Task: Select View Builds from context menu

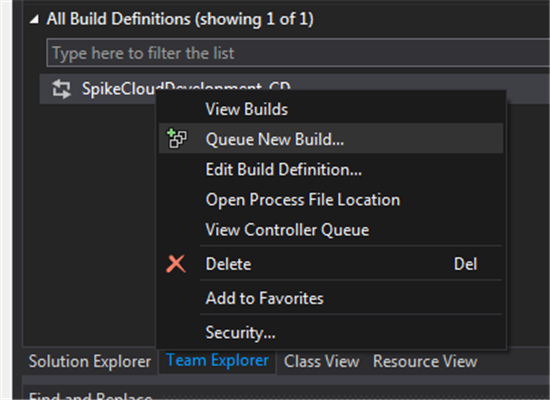Action: point(247,109)
